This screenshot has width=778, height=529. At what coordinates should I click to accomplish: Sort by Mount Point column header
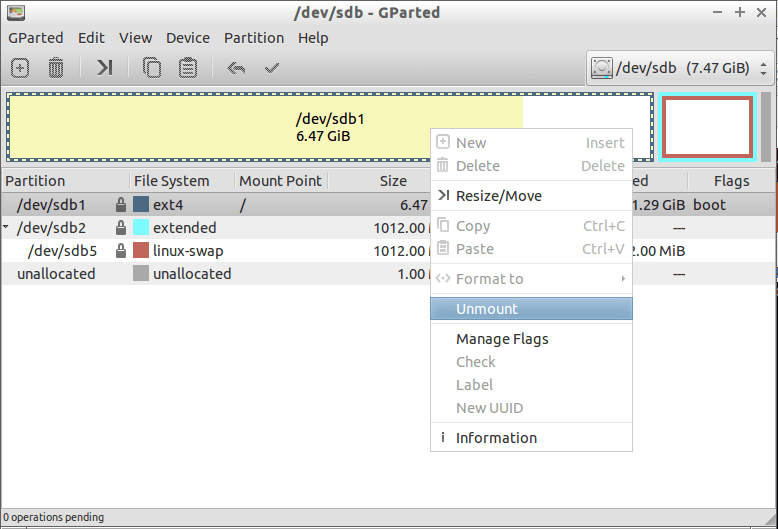click(x=281, y=181)
